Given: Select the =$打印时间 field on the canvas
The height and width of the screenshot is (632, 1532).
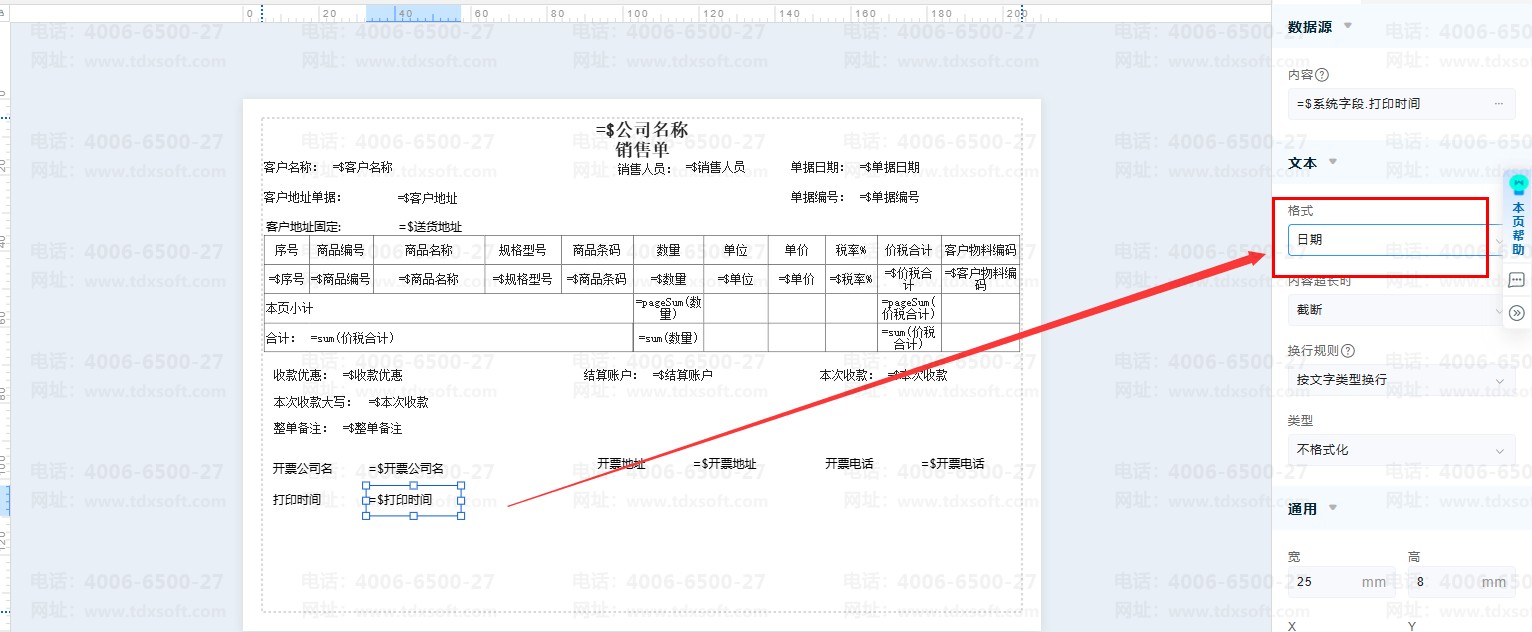Looking at the screenshot, I should 414,500.
